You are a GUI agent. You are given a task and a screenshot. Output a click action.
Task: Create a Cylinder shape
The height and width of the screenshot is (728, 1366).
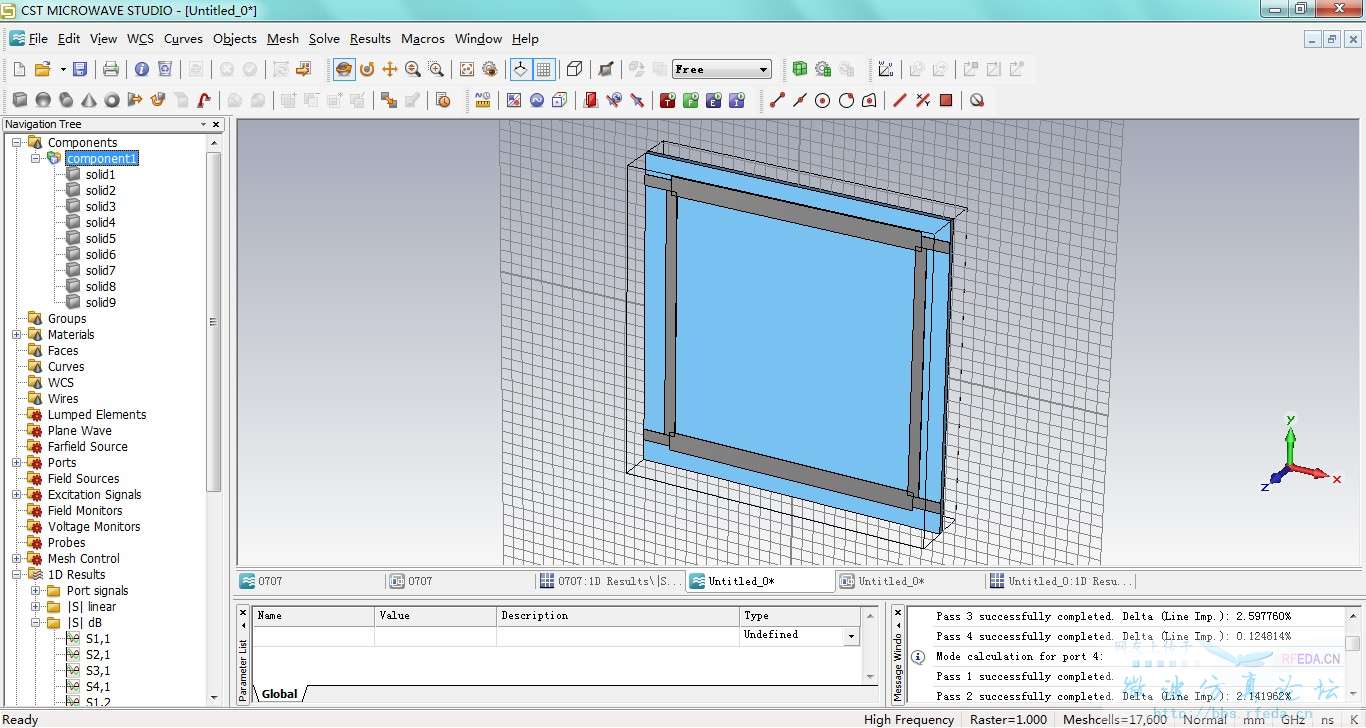(x=66, y=100)
